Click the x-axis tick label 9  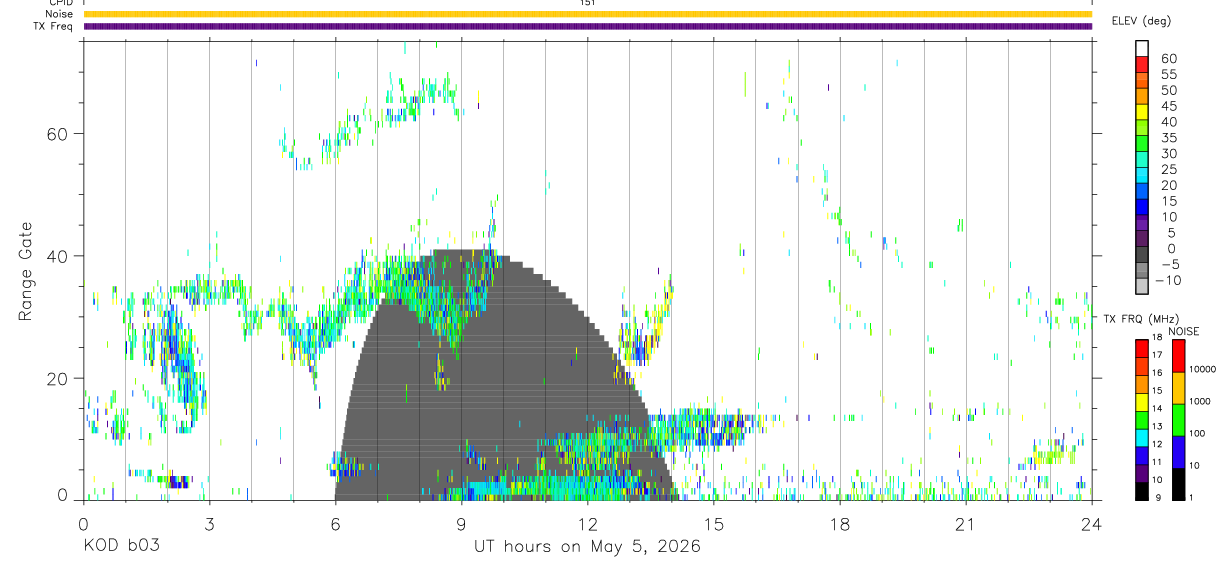461,523
